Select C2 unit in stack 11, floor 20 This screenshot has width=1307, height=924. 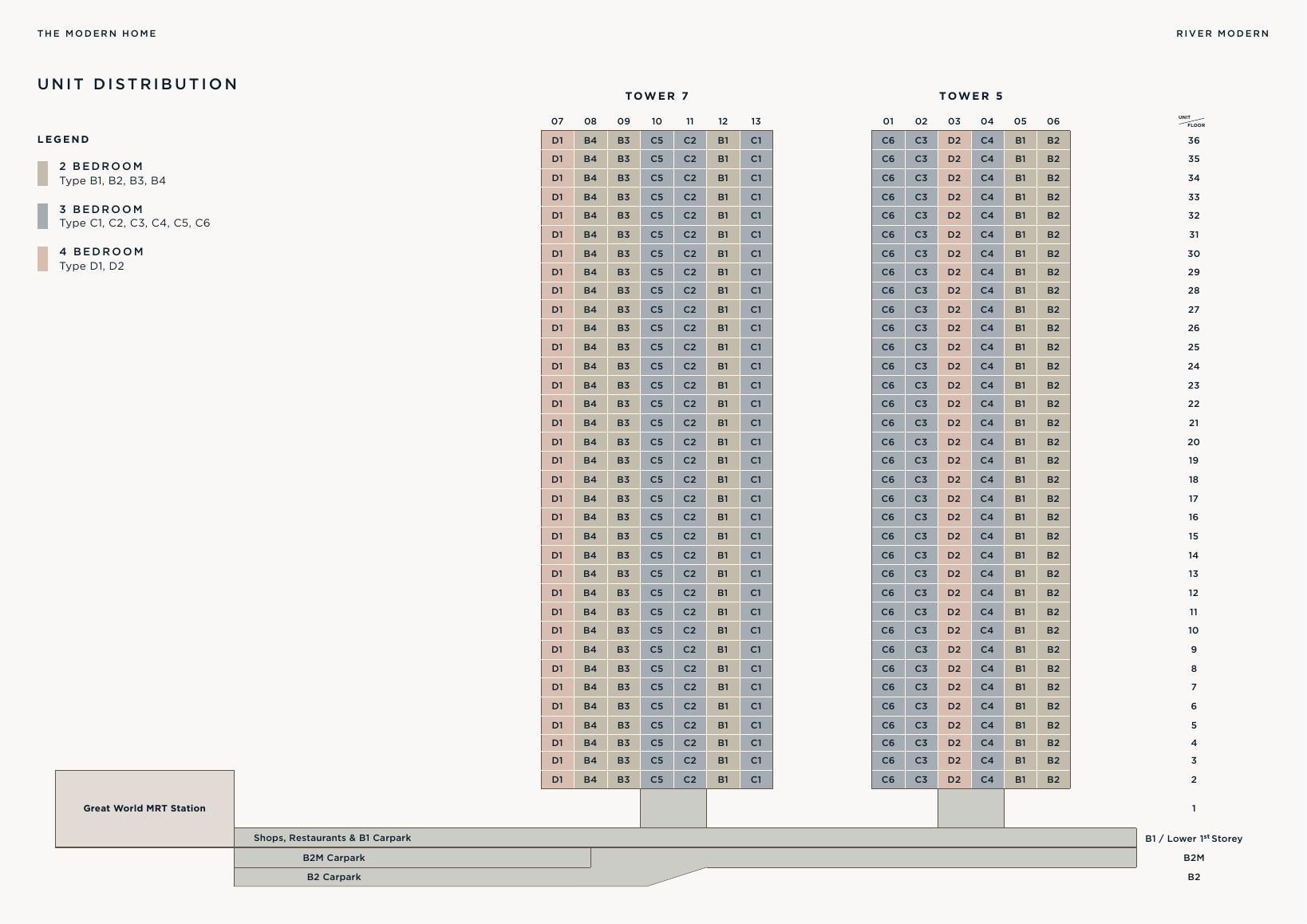689,442
